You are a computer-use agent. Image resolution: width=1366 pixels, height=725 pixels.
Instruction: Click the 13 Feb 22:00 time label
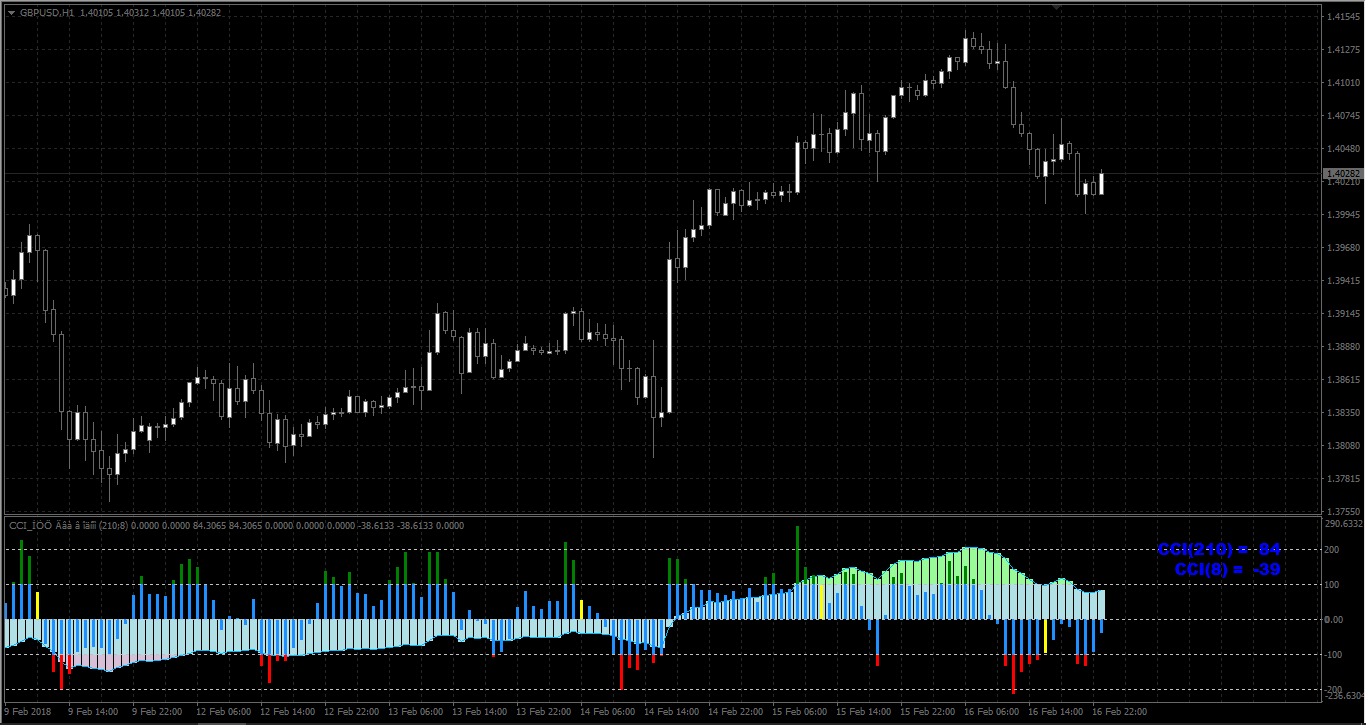[542, 712]
